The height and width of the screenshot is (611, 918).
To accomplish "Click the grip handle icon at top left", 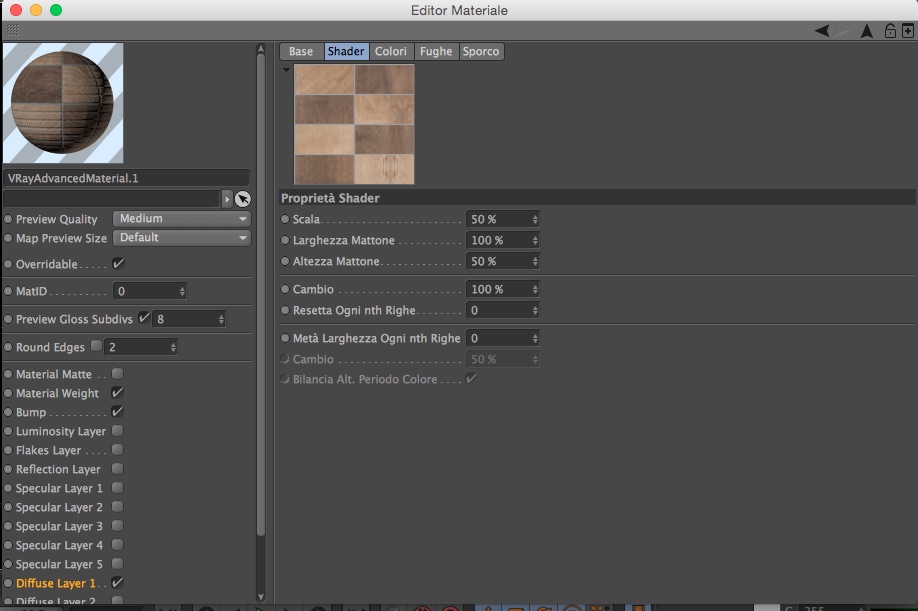I will coord(13,30).
